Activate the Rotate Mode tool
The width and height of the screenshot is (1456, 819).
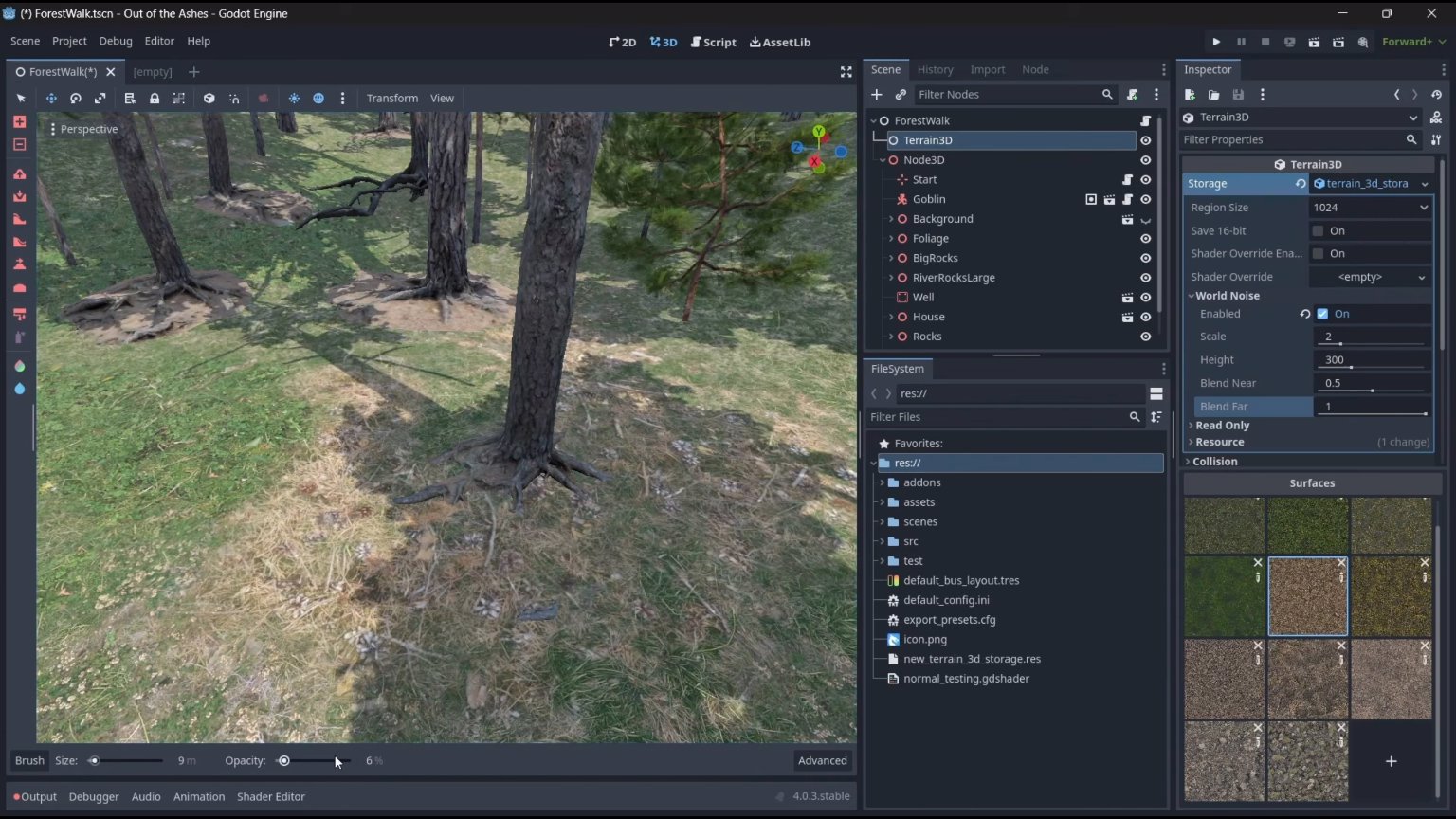pyautogui.click(x=76, y=99)
